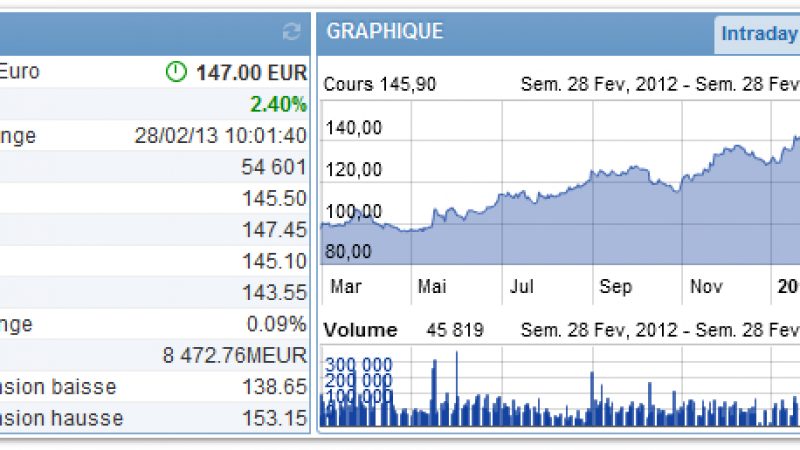
Task: Select the green 2.40% change value
Action: pyautogui.click(x=281, y=103)
